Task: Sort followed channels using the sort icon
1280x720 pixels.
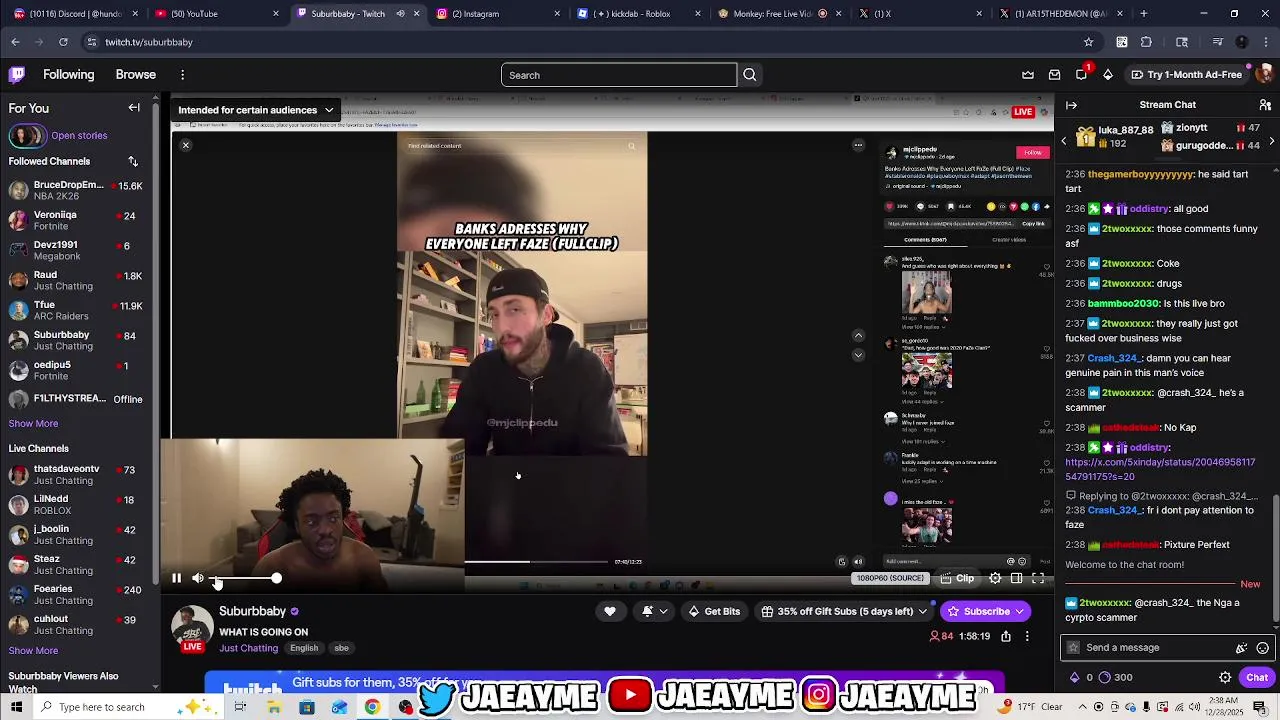Action: pos(133,161)
